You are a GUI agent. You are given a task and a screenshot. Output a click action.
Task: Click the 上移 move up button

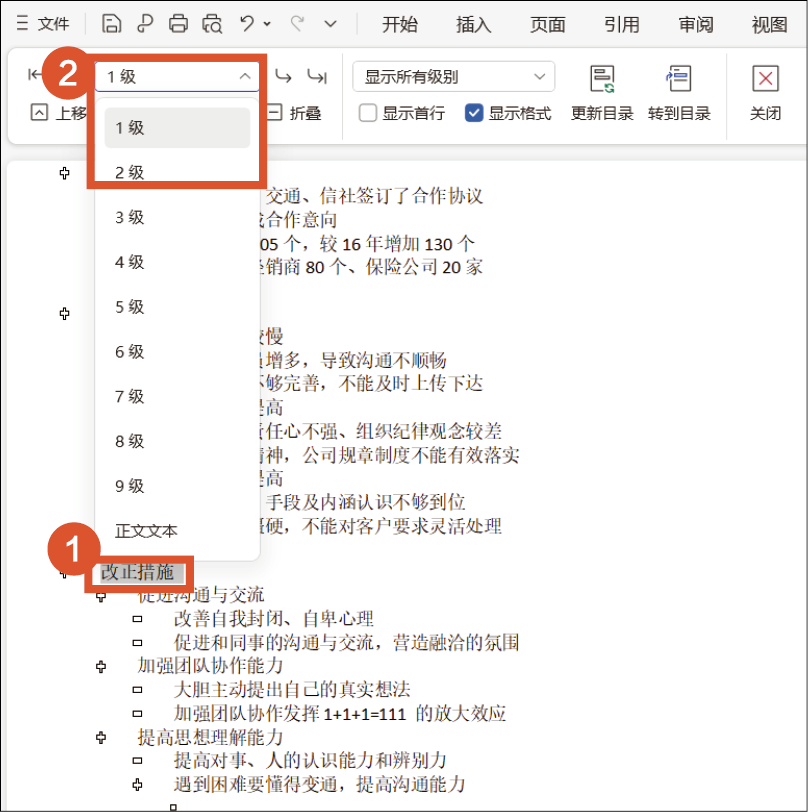click(60, 113)
